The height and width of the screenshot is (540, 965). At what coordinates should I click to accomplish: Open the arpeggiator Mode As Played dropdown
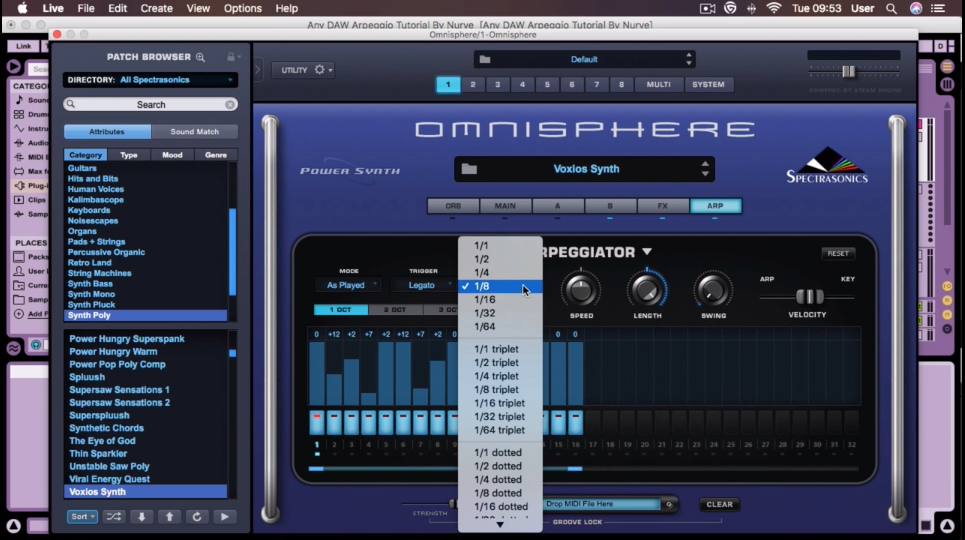349,285
